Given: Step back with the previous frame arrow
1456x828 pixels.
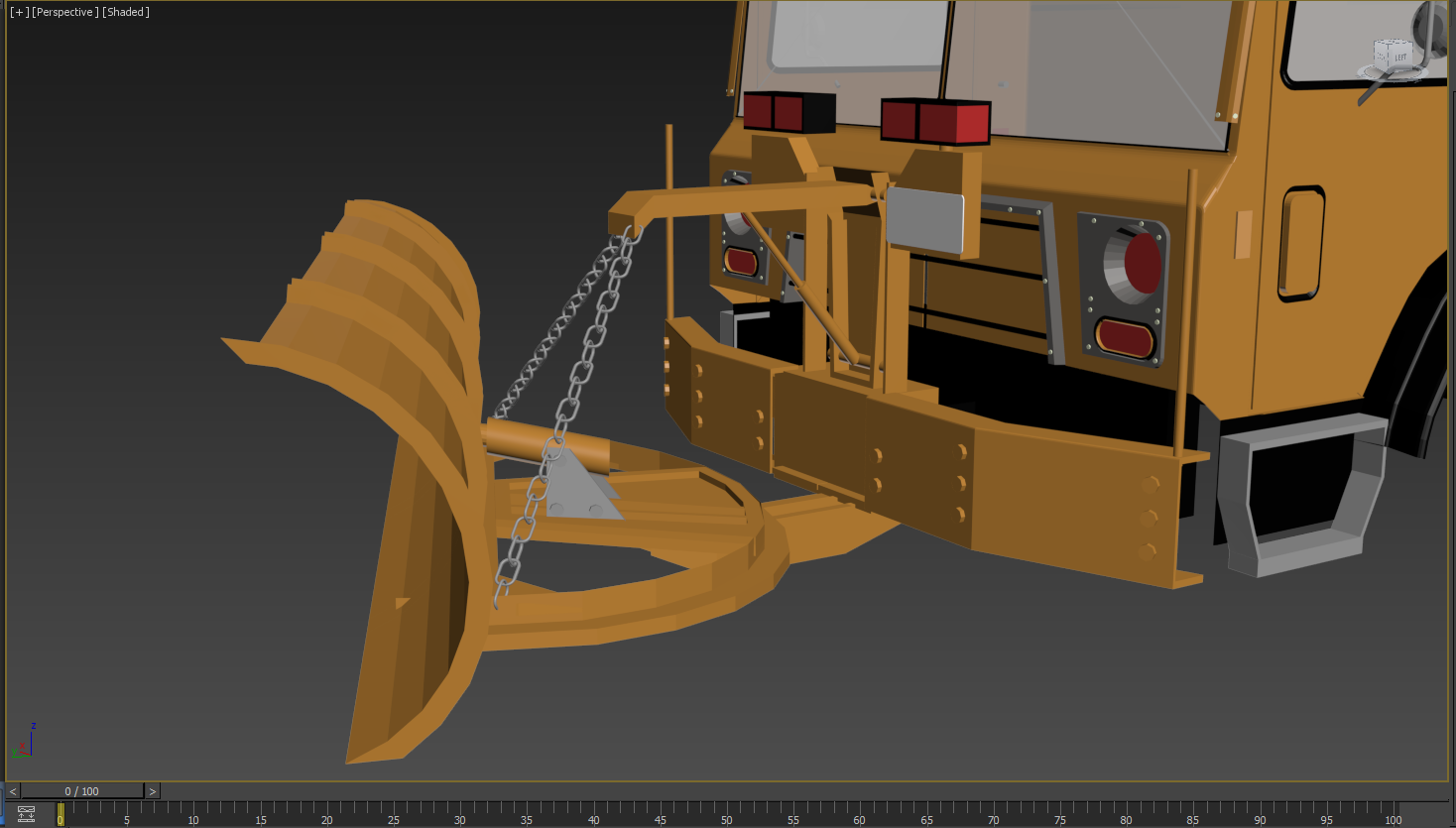Looking at the screenshot, I should (x=12, y=791).
